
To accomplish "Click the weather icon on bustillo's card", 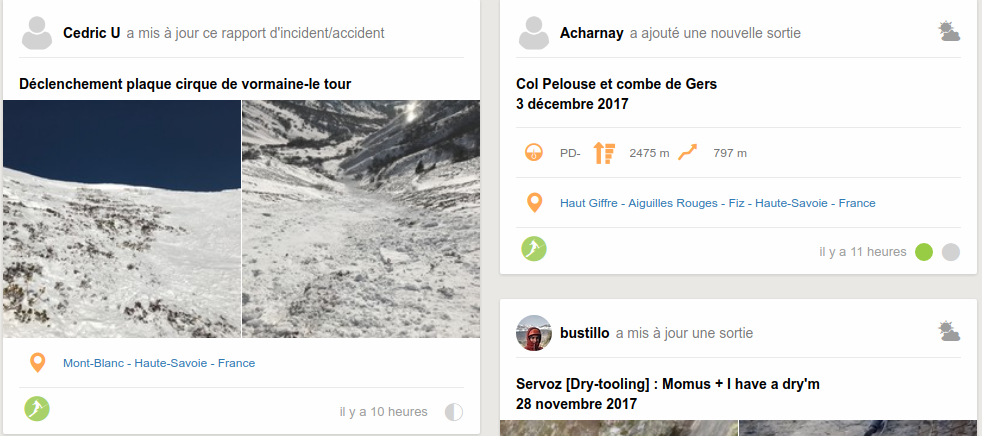I will (949, 331).
